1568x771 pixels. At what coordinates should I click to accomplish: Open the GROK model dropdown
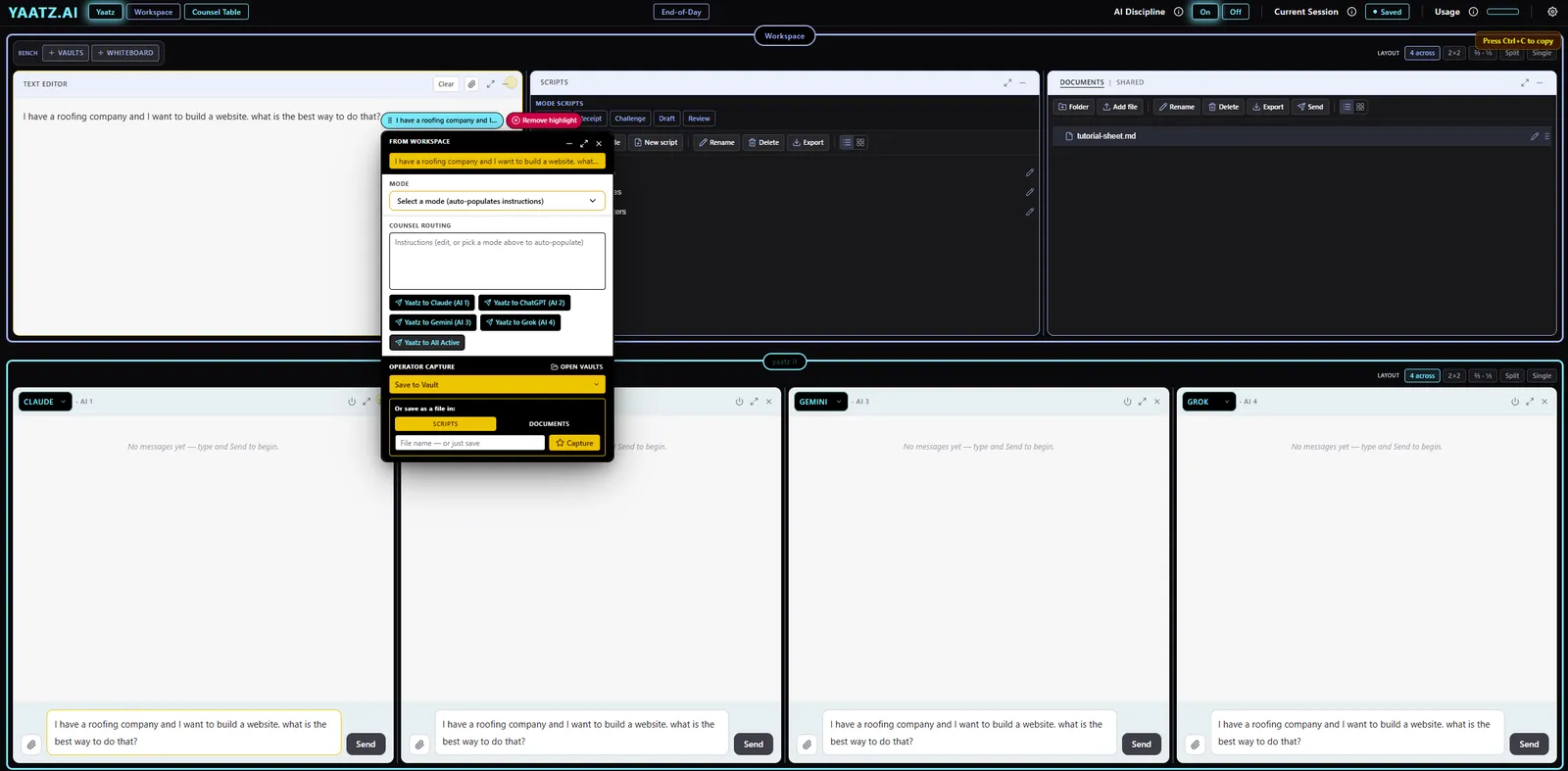pos(1209,402)
